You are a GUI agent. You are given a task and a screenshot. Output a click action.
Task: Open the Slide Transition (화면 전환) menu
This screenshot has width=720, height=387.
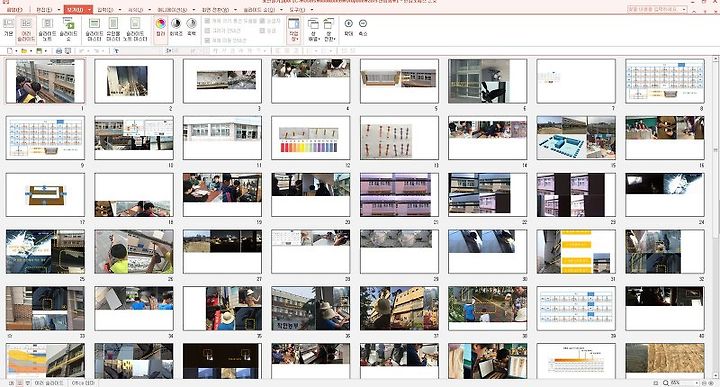[215, 10]
